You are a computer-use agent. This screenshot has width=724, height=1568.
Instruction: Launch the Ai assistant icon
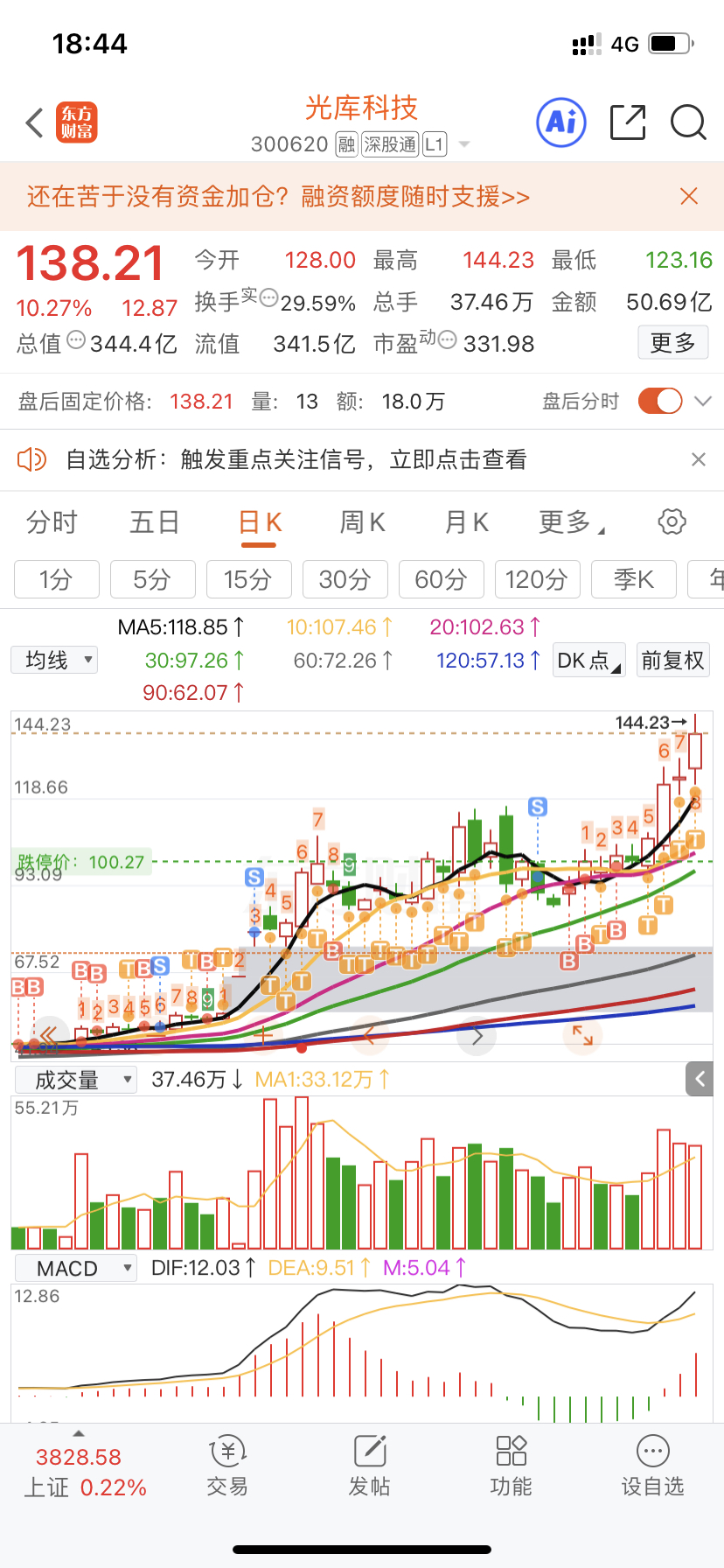(x=560, y=122)
